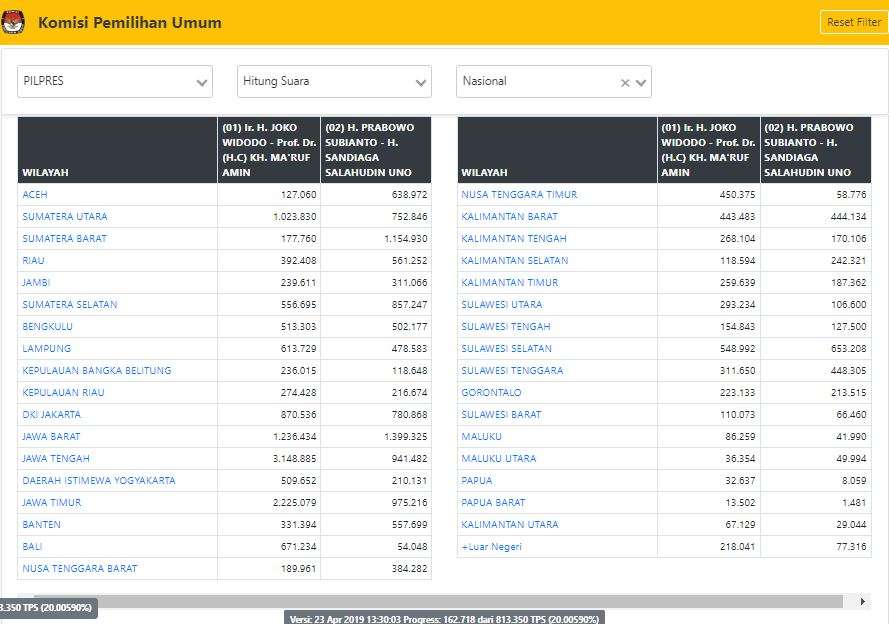View KEPULAUAN BANGKA BELITUNG details
889x624 pixels.
click(x=97, y=371)
